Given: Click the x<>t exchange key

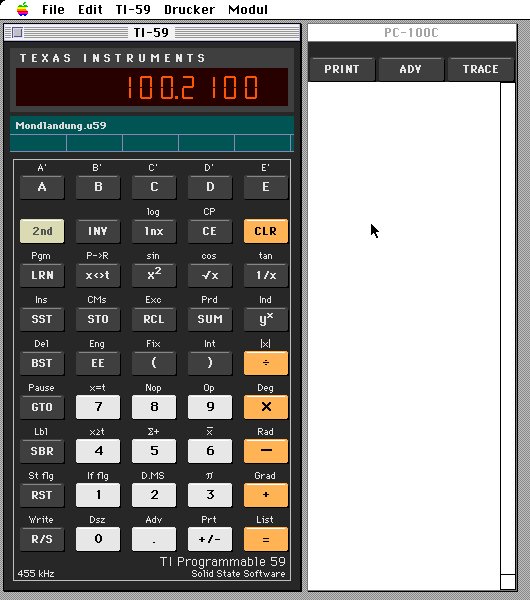Looking at the screenshot, I should [x=98, y=275].
